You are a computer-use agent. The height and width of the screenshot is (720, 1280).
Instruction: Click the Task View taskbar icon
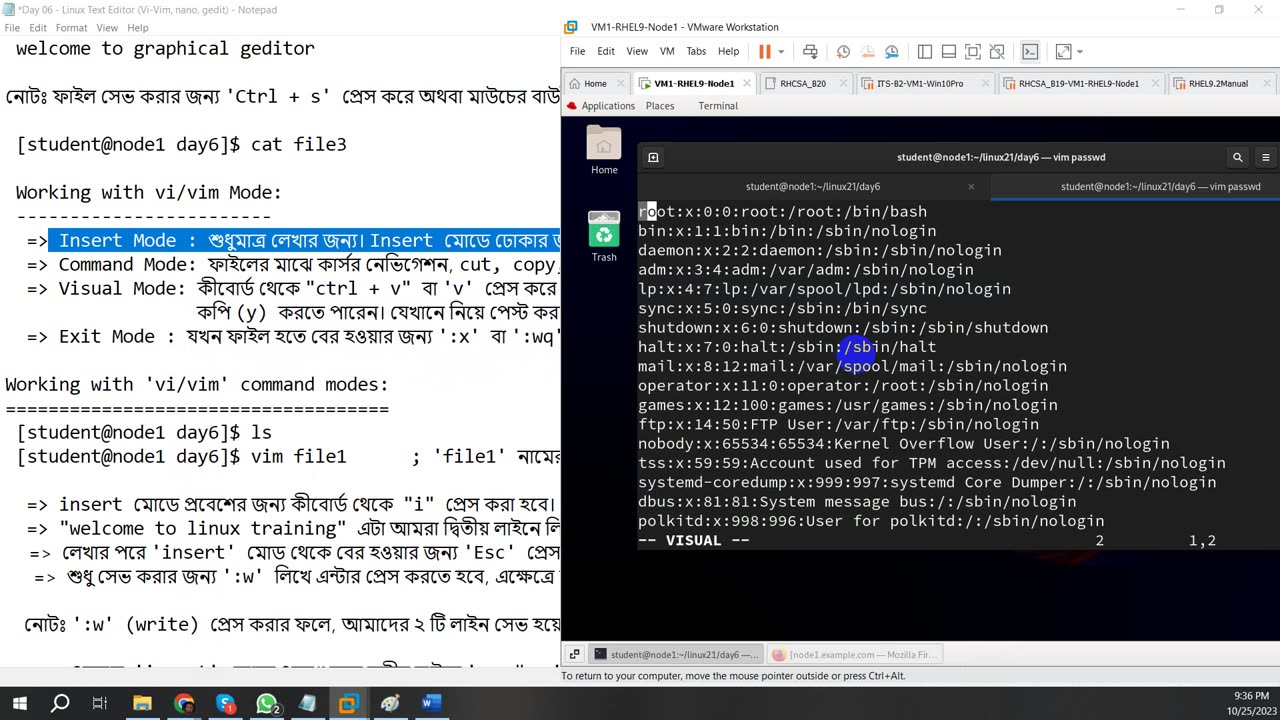point(100,703)
